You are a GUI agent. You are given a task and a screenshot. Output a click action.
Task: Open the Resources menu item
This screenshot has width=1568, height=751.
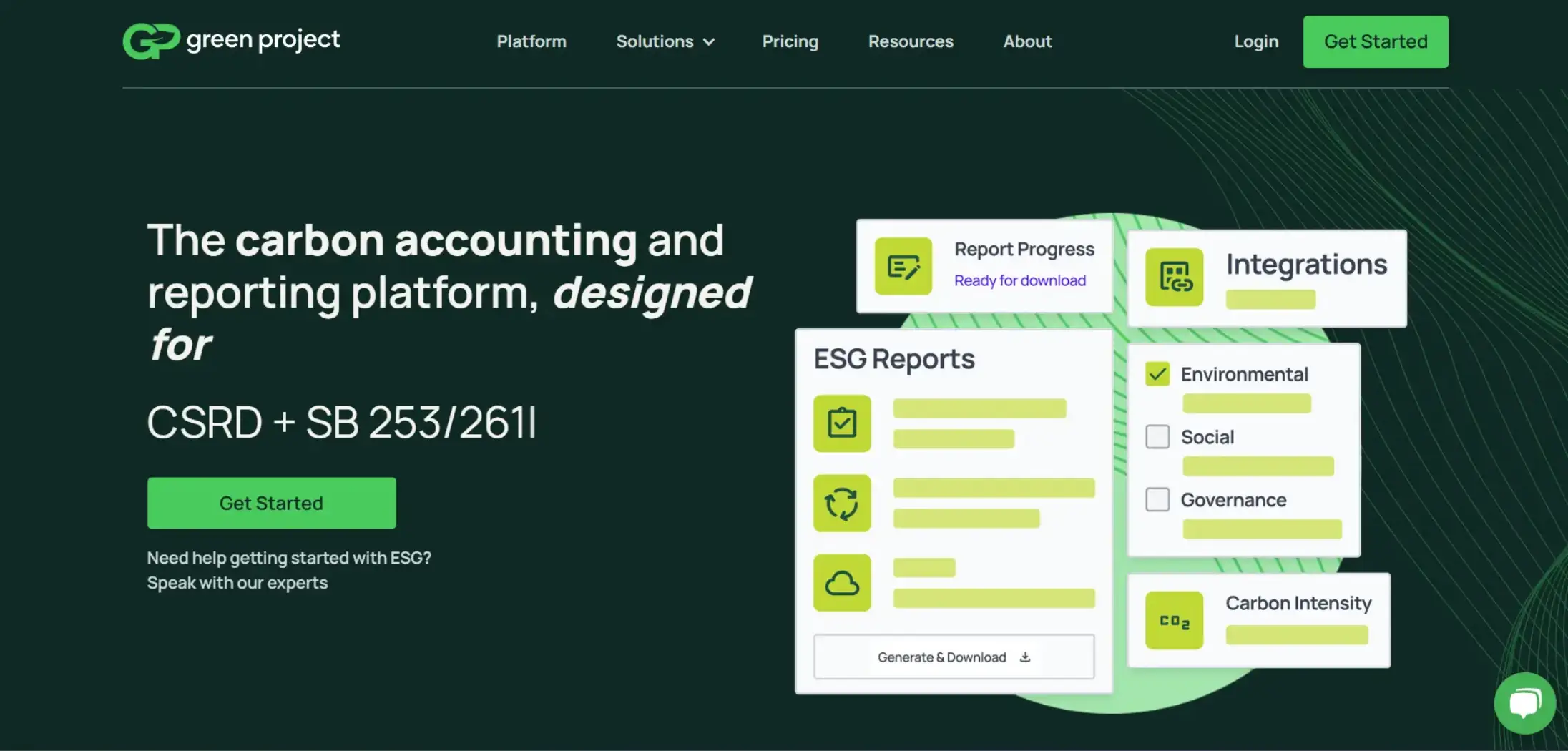pyautogui.click(x=911, y=41)
